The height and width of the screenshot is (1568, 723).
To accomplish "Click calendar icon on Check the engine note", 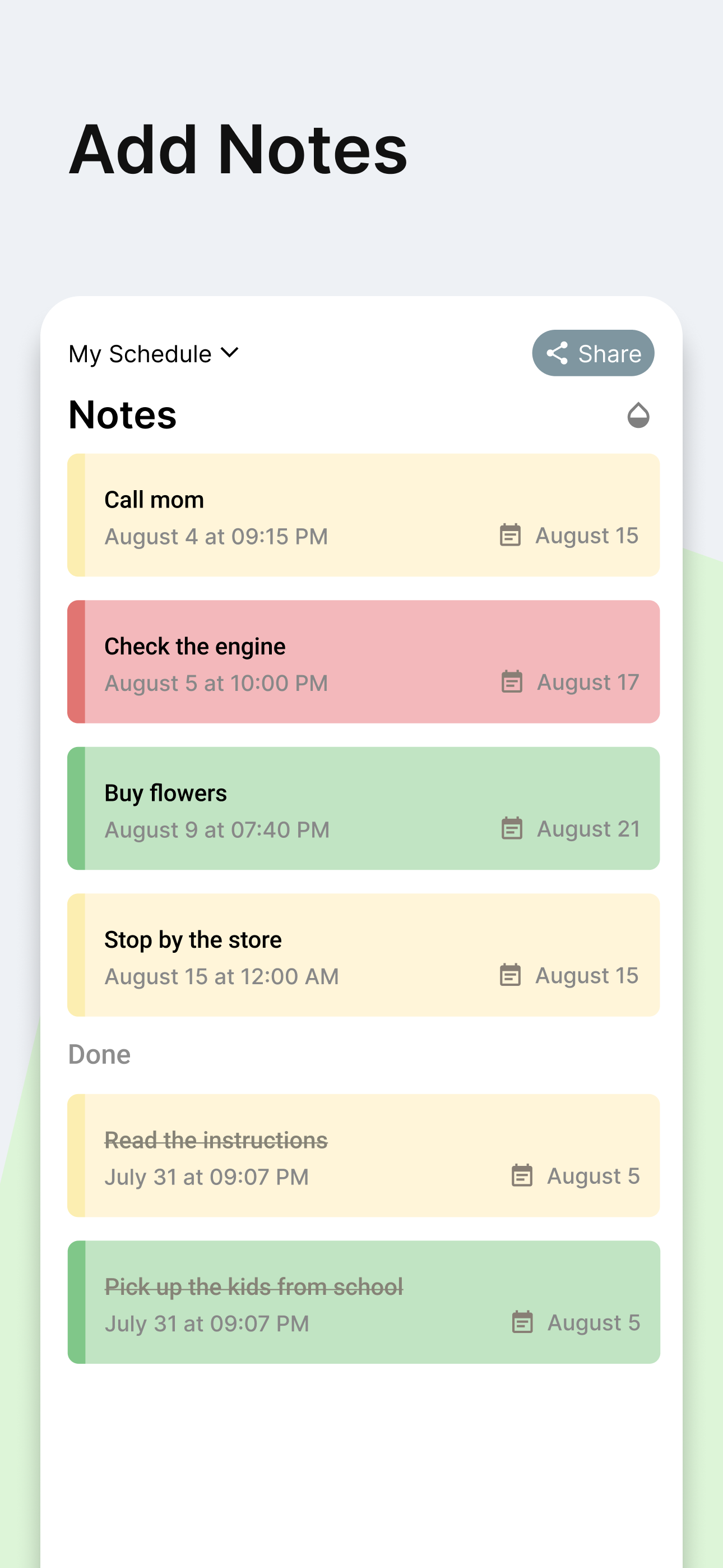I will coord(511,682).
